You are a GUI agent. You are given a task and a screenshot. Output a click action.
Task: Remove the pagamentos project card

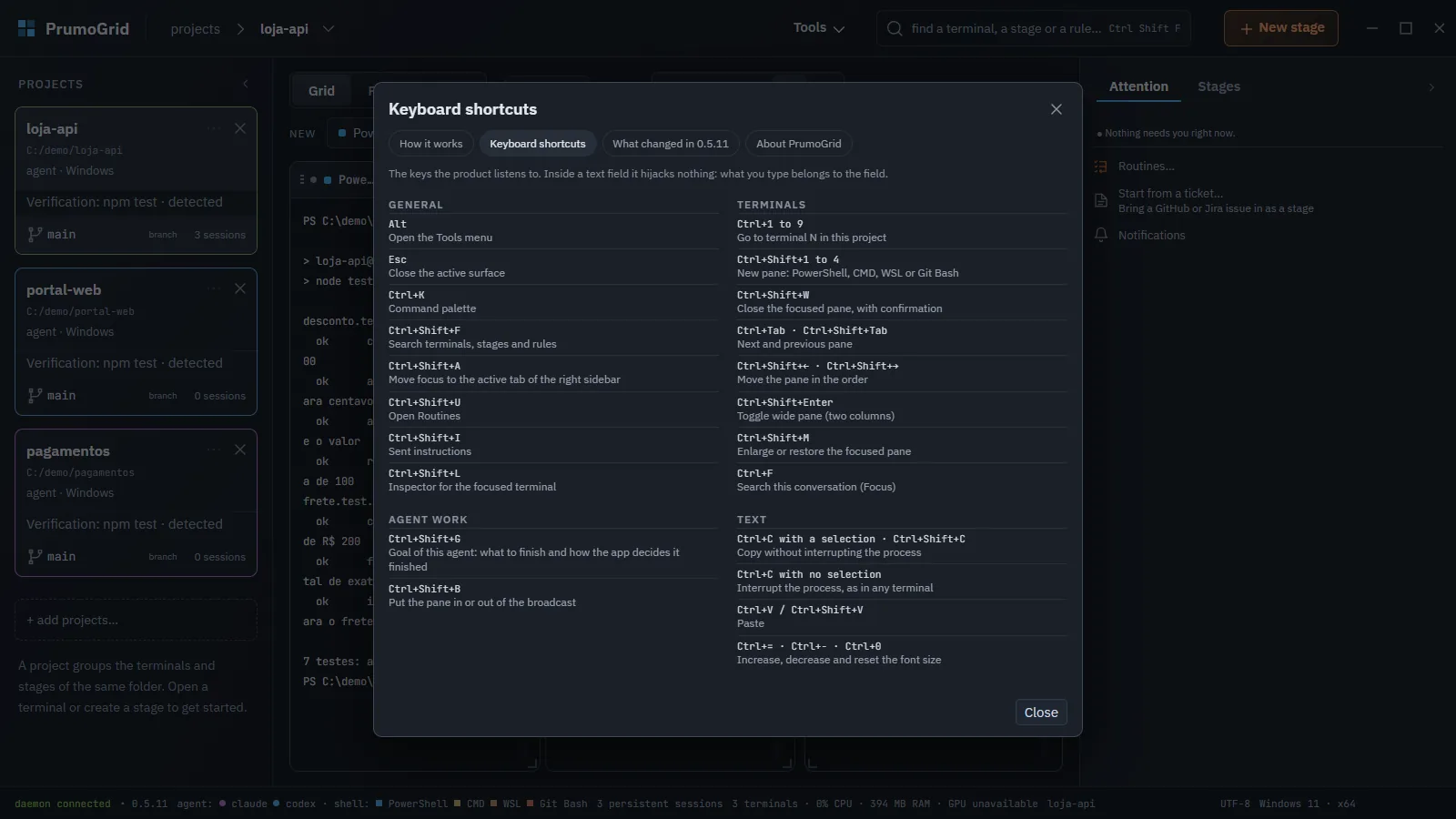tap(240, 450)
